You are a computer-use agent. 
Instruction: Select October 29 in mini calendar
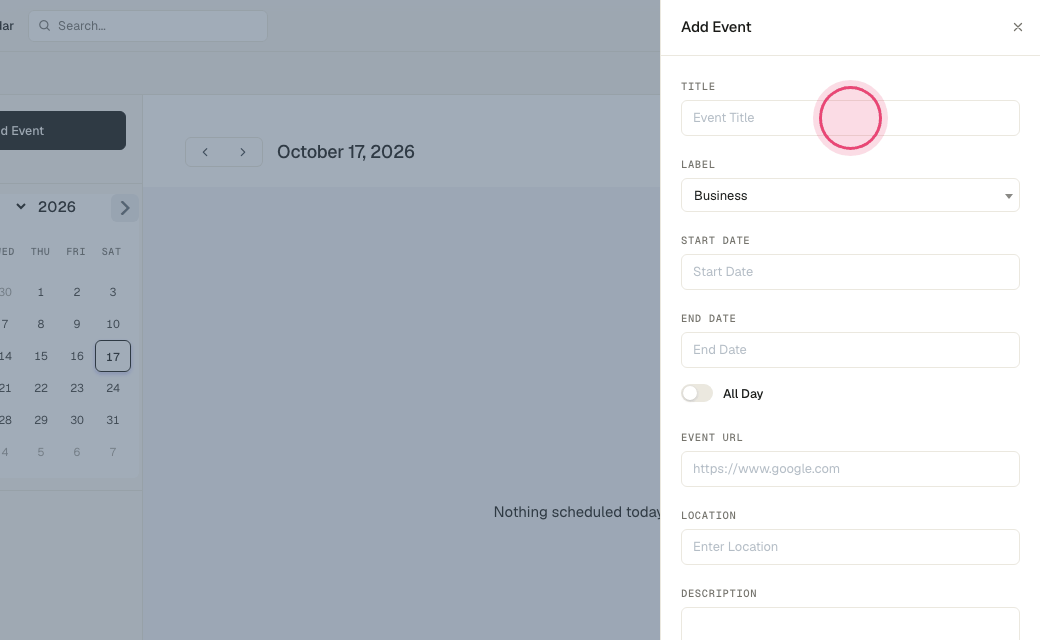tap(40, 420)
